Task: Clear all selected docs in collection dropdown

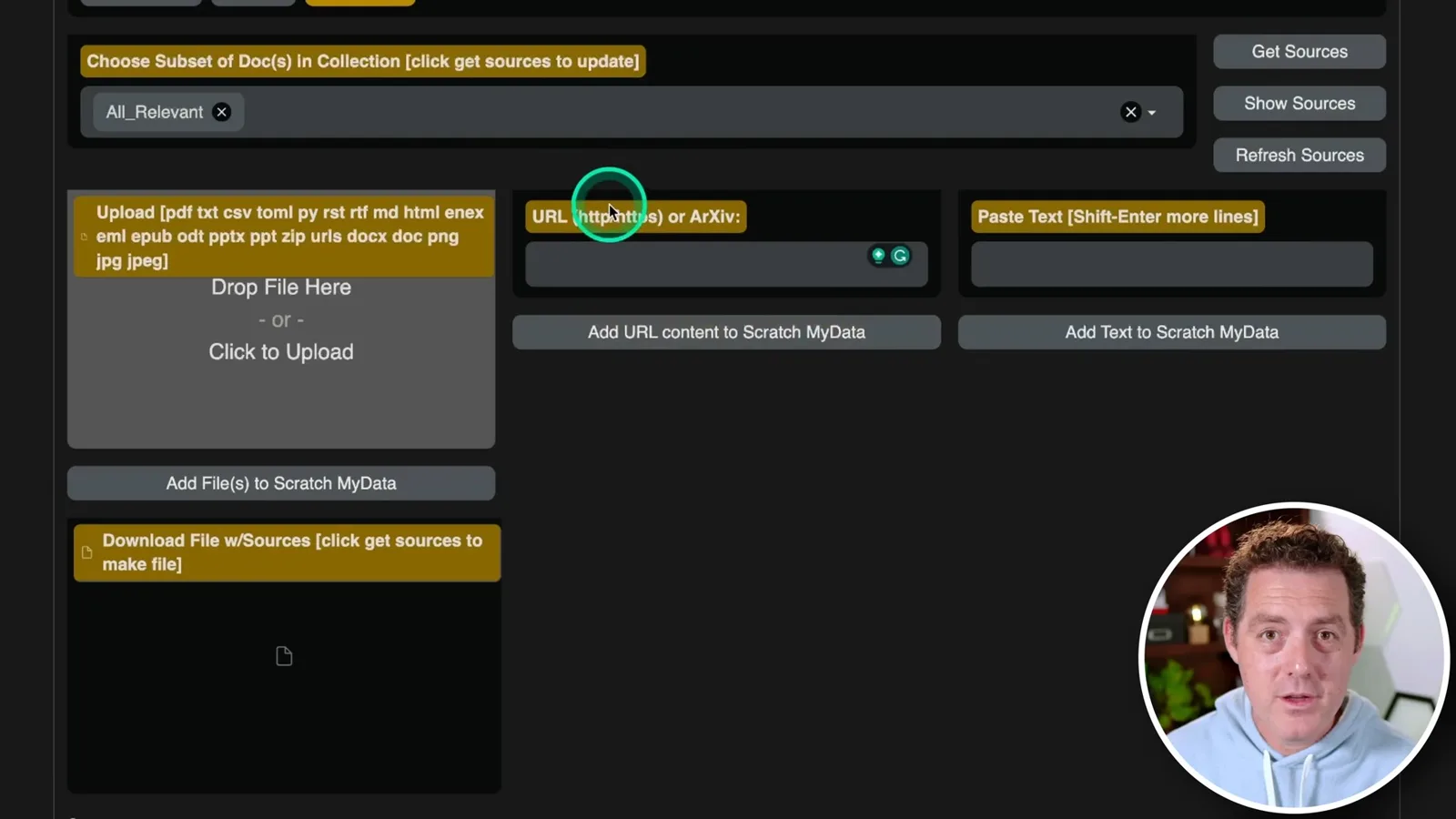Action: point(1130,112)
